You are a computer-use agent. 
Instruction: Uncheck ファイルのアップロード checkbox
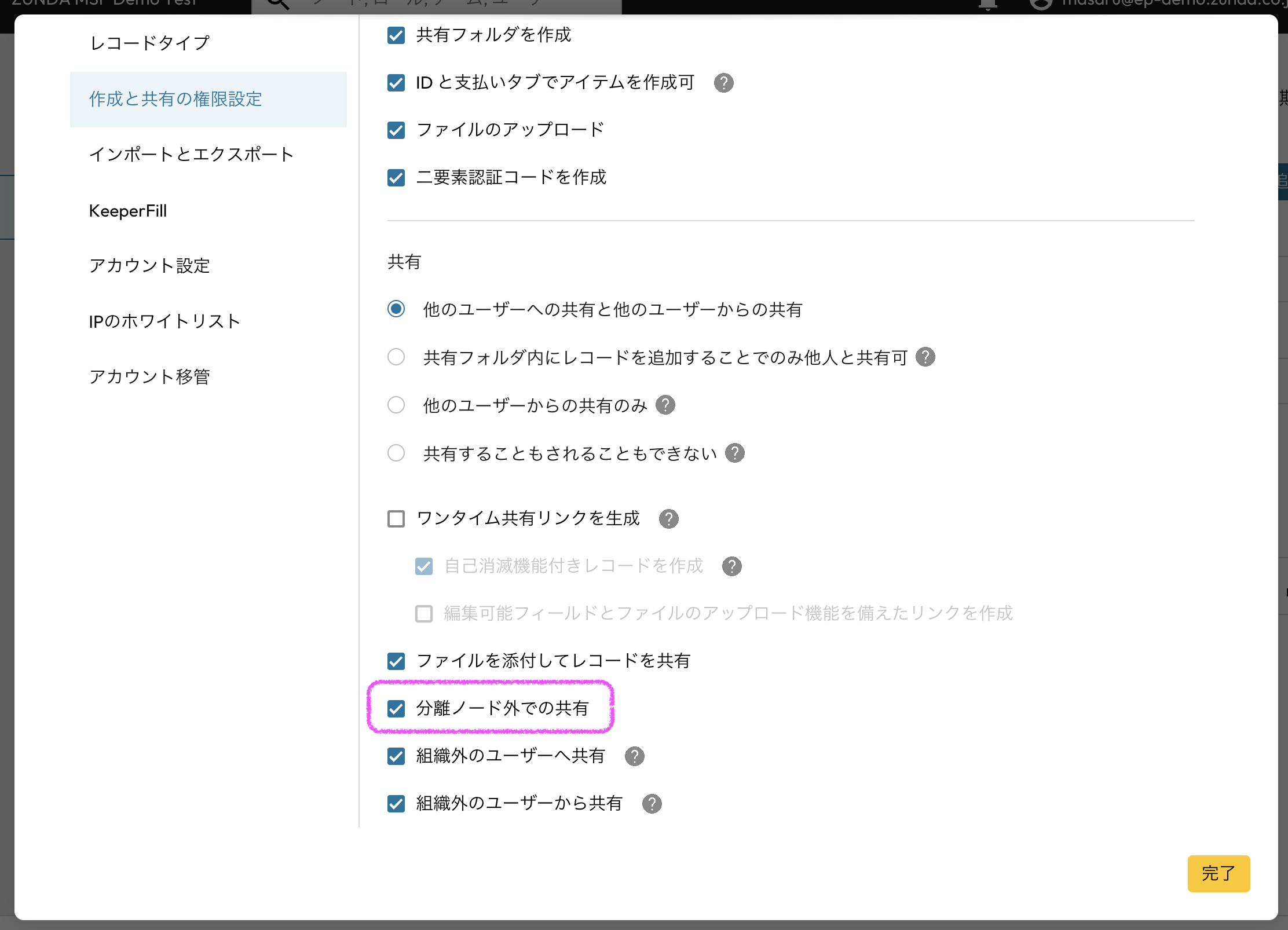coord(396,130)
